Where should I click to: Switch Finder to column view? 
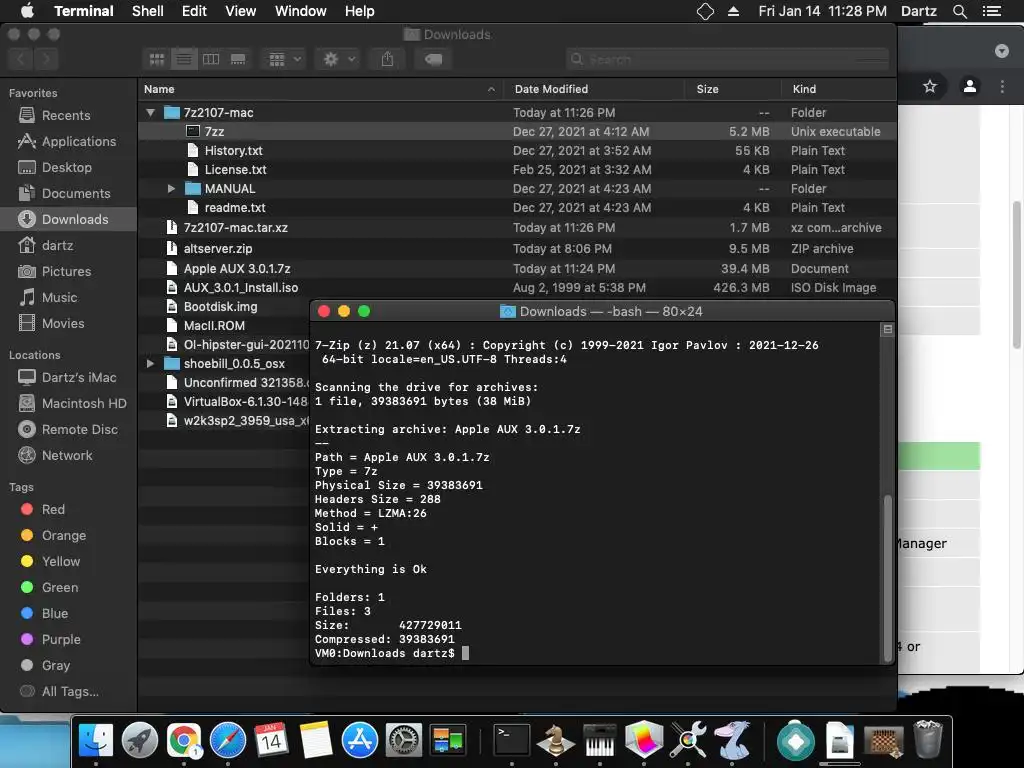tap(211, 59)
